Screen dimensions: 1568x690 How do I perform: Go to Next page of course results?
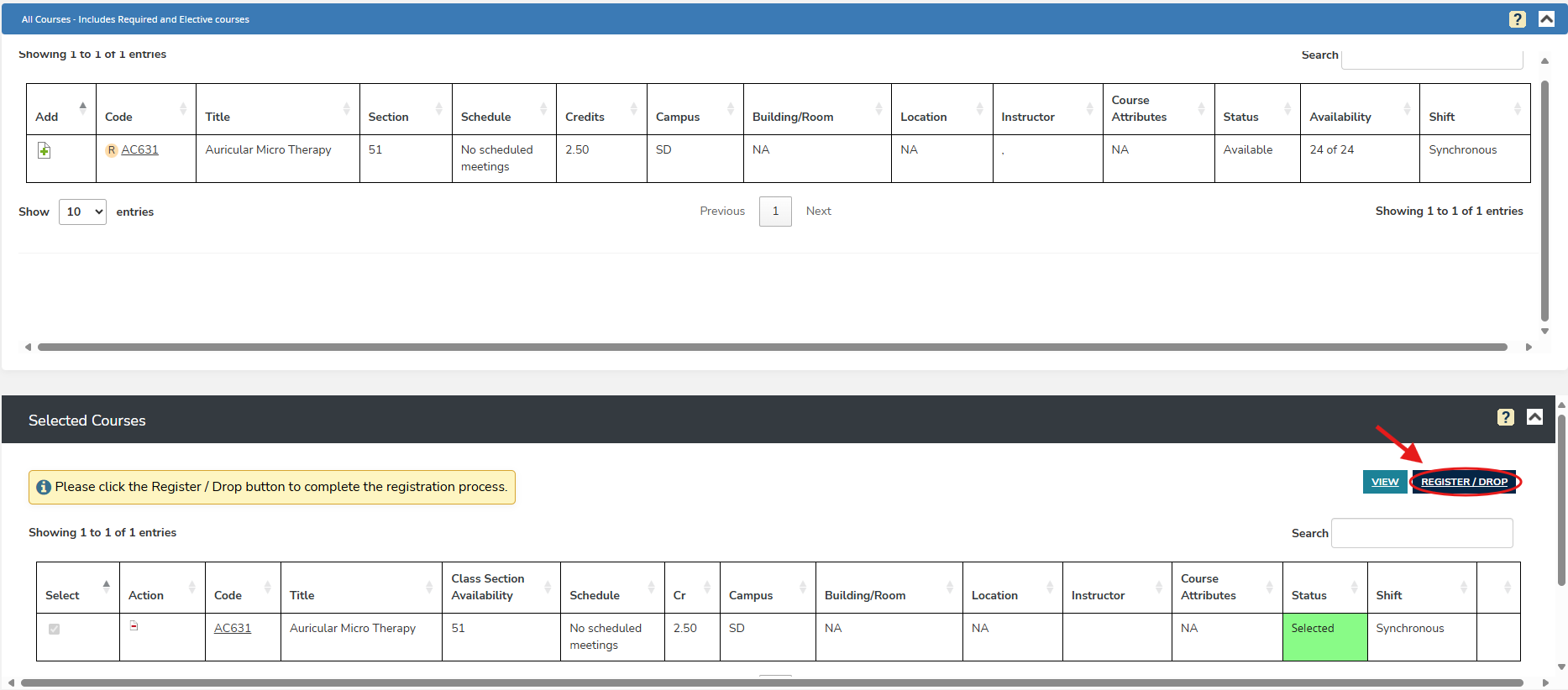point(818,212)
